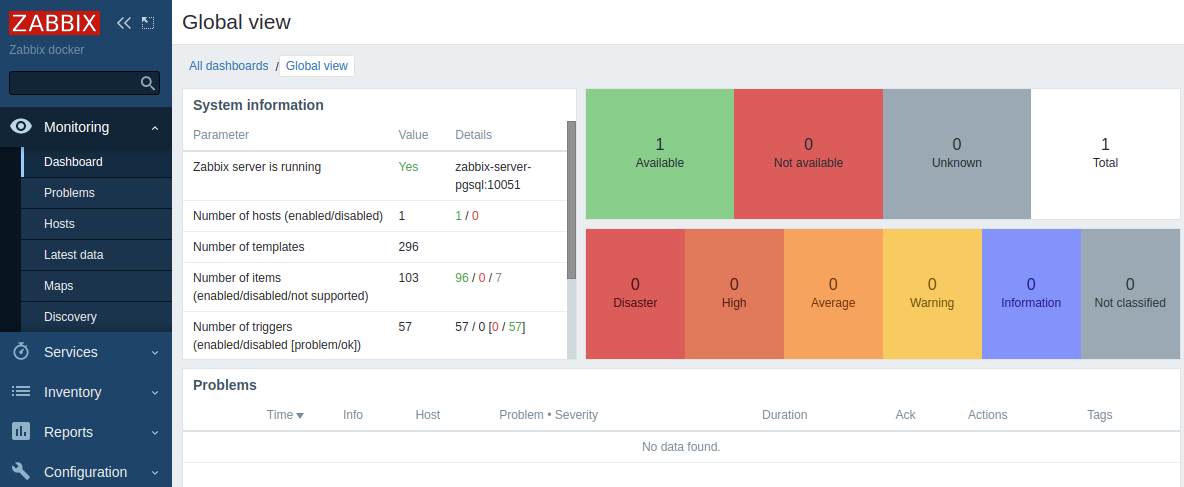Viewport: 1184px width, 487px height.
Task: Click the Zabbix logo
Action: [x=54, y=23]
